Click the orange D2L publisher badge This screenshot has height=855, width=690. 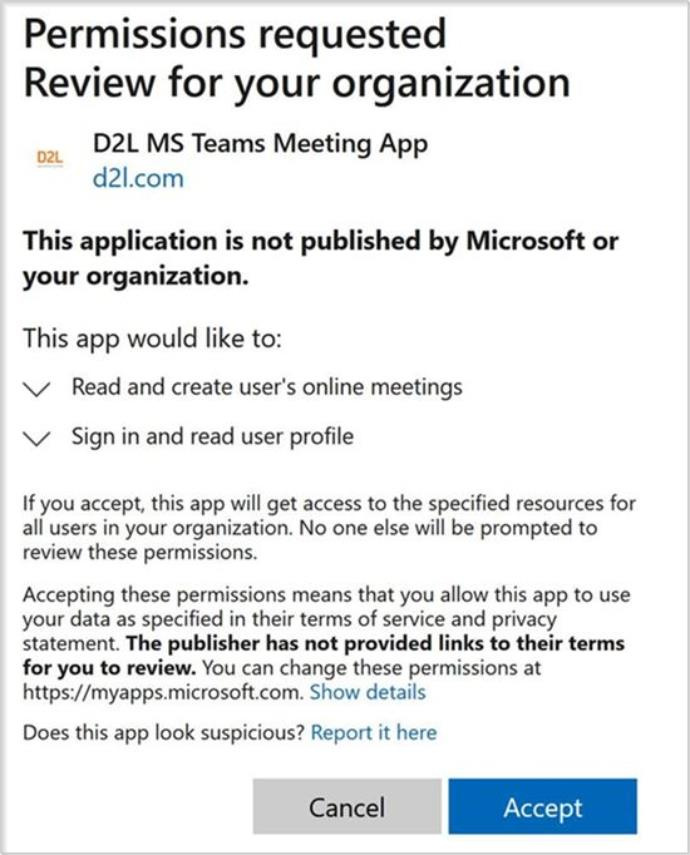[48, 157]
